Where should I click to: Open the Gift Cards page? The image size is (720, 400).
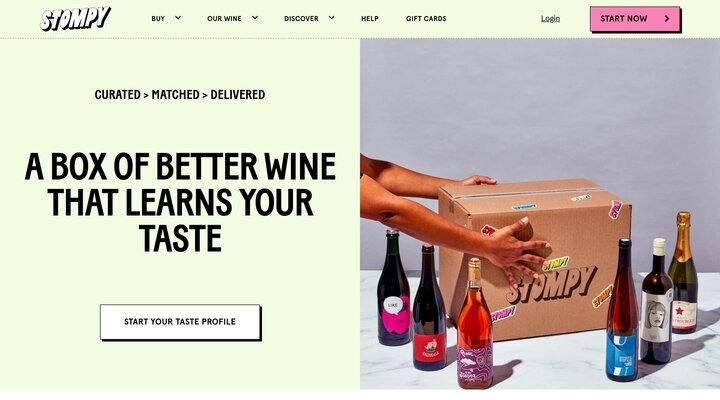pos(426,19)
